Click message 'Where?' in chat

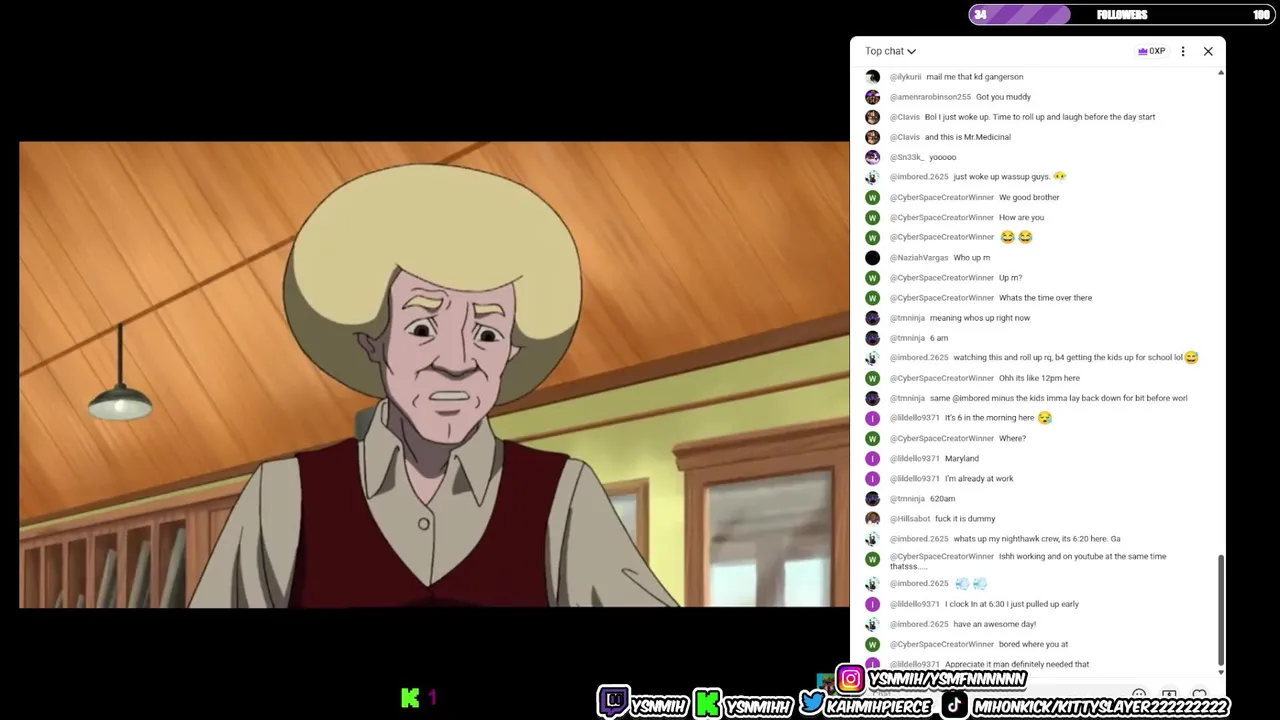tap(1012, 438)
